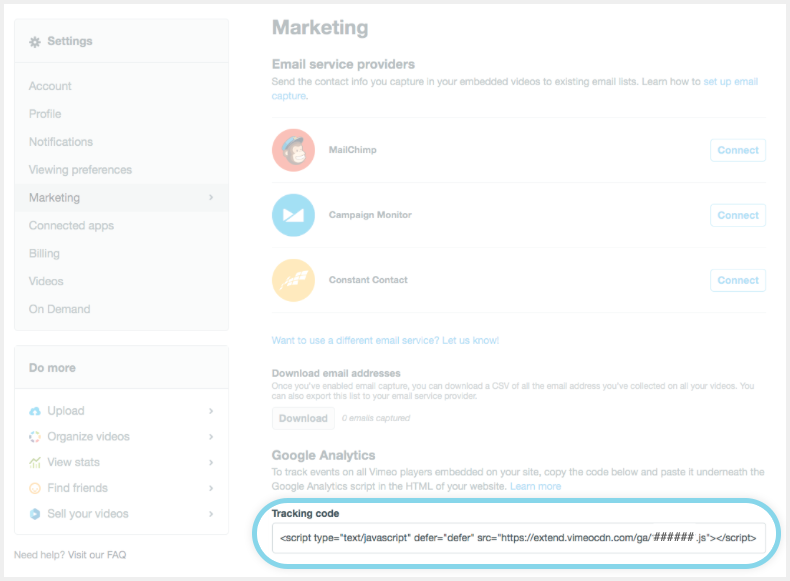The width and height of the screenshot is (790, 581).
Task: Click the Sell your videos icon
Action: [x=35, y=514]
